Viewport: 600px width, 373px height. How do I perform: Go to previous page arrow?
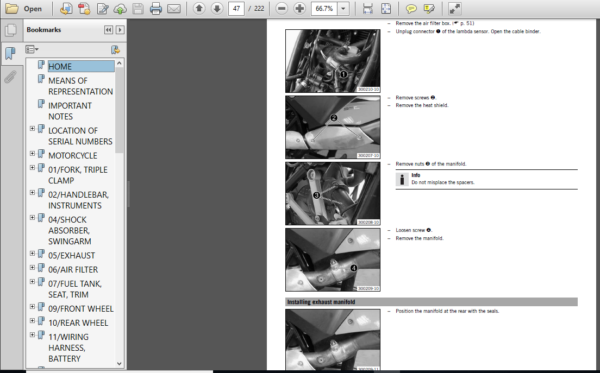click(x=199, y=8)
